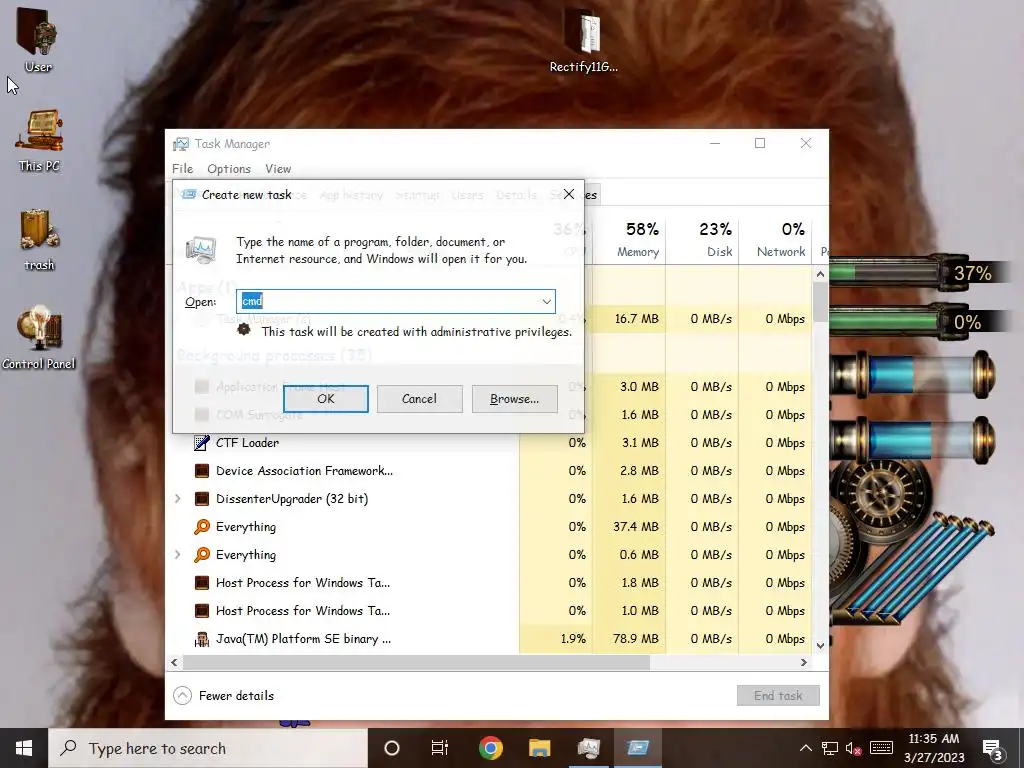
Task: Click the network tray icon
Action: coord(829,748)
